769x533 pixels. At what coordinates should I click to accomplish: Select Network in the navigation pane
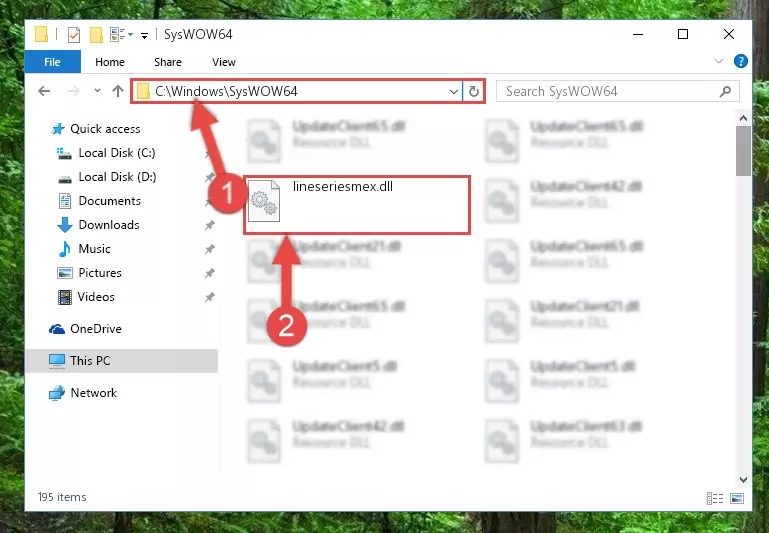[93, 393]
